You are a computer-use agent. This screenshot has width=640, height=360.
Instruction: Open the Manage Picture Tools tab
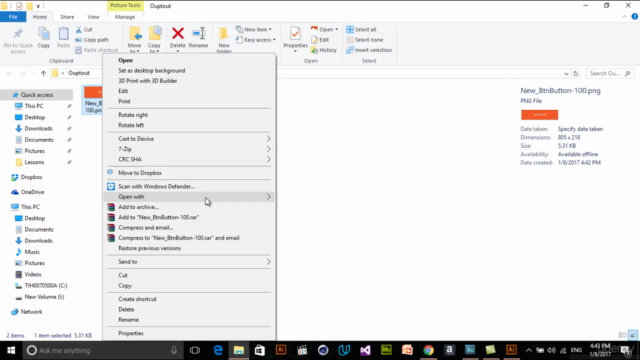pyautogui.click(x=125, y=17)
